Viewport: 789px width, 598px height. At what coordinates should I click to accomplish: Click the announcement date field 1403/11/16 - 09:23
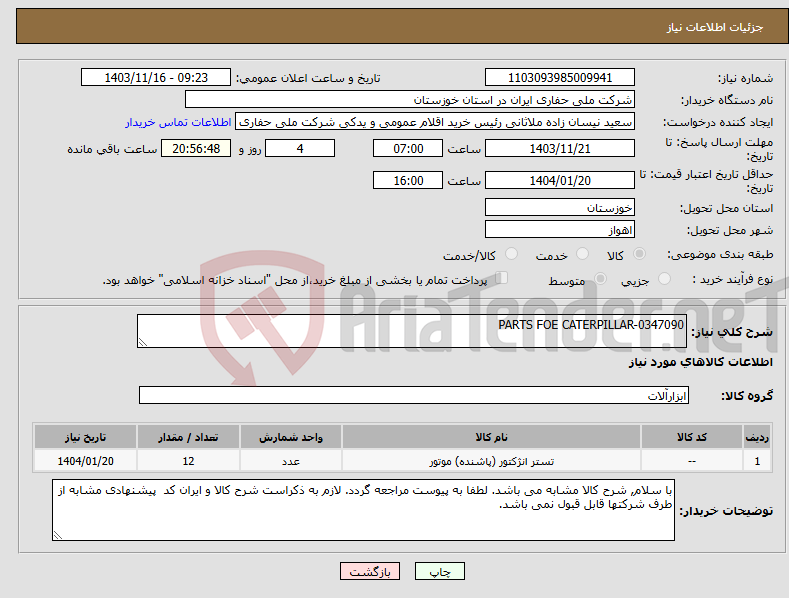[x=156, y=78]
